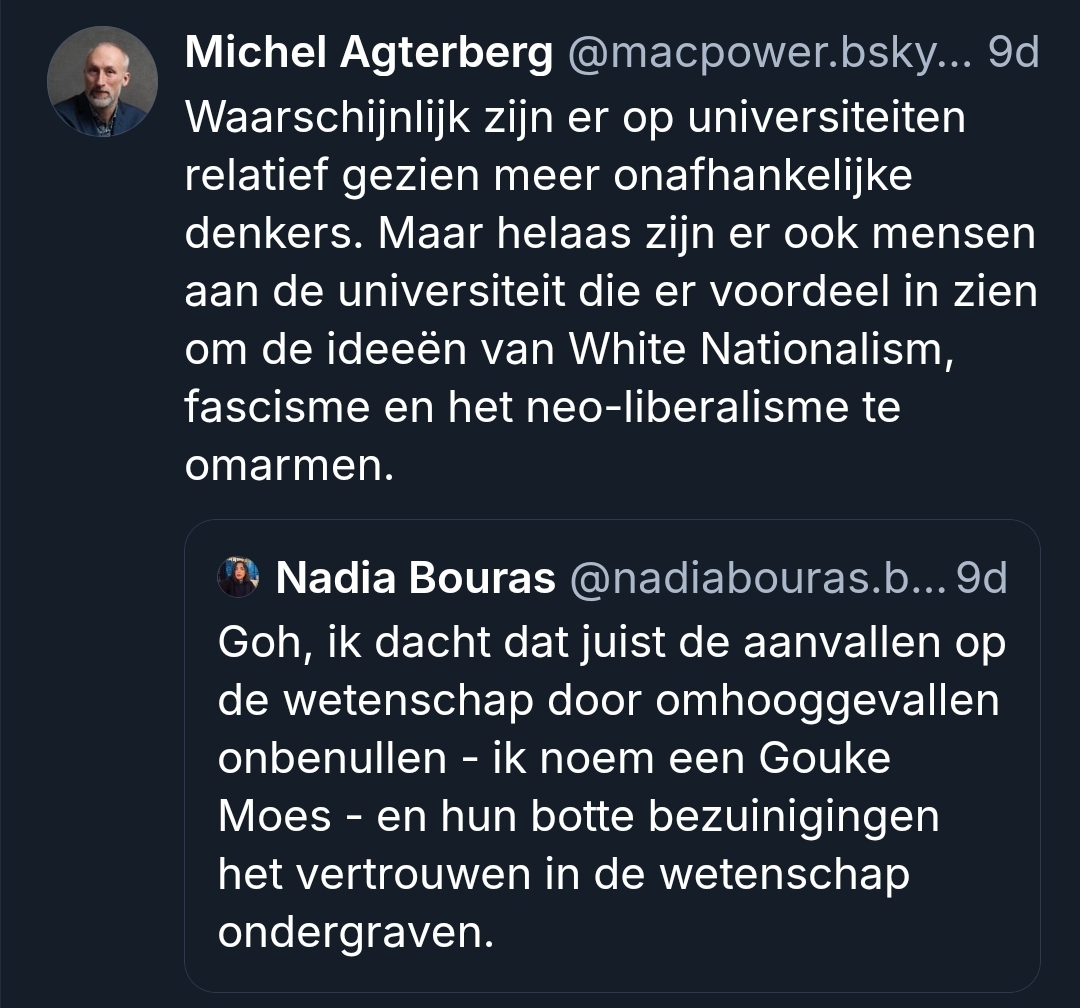The width and height of the screenshot is (1080, 1008).
Task: Click "omhooggevallen" in the quoted post
Action: [827, 700]
